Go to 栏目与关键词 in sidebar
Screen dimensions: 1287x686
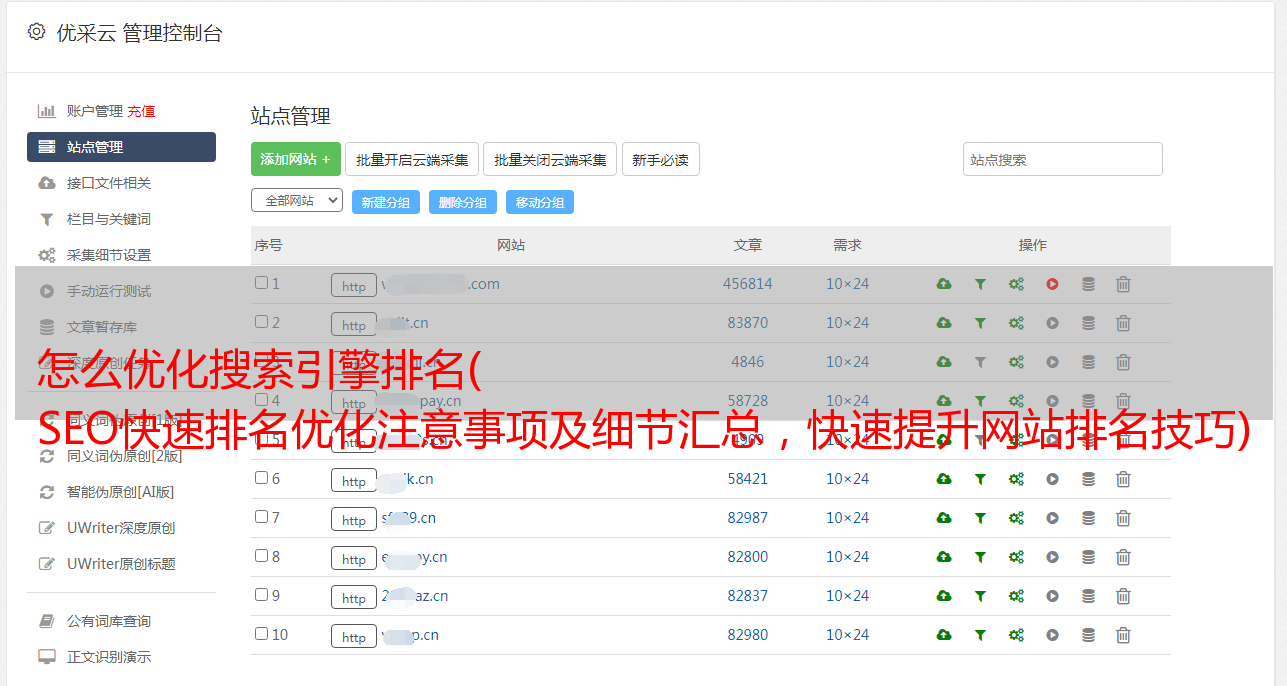tap(108, 219)
